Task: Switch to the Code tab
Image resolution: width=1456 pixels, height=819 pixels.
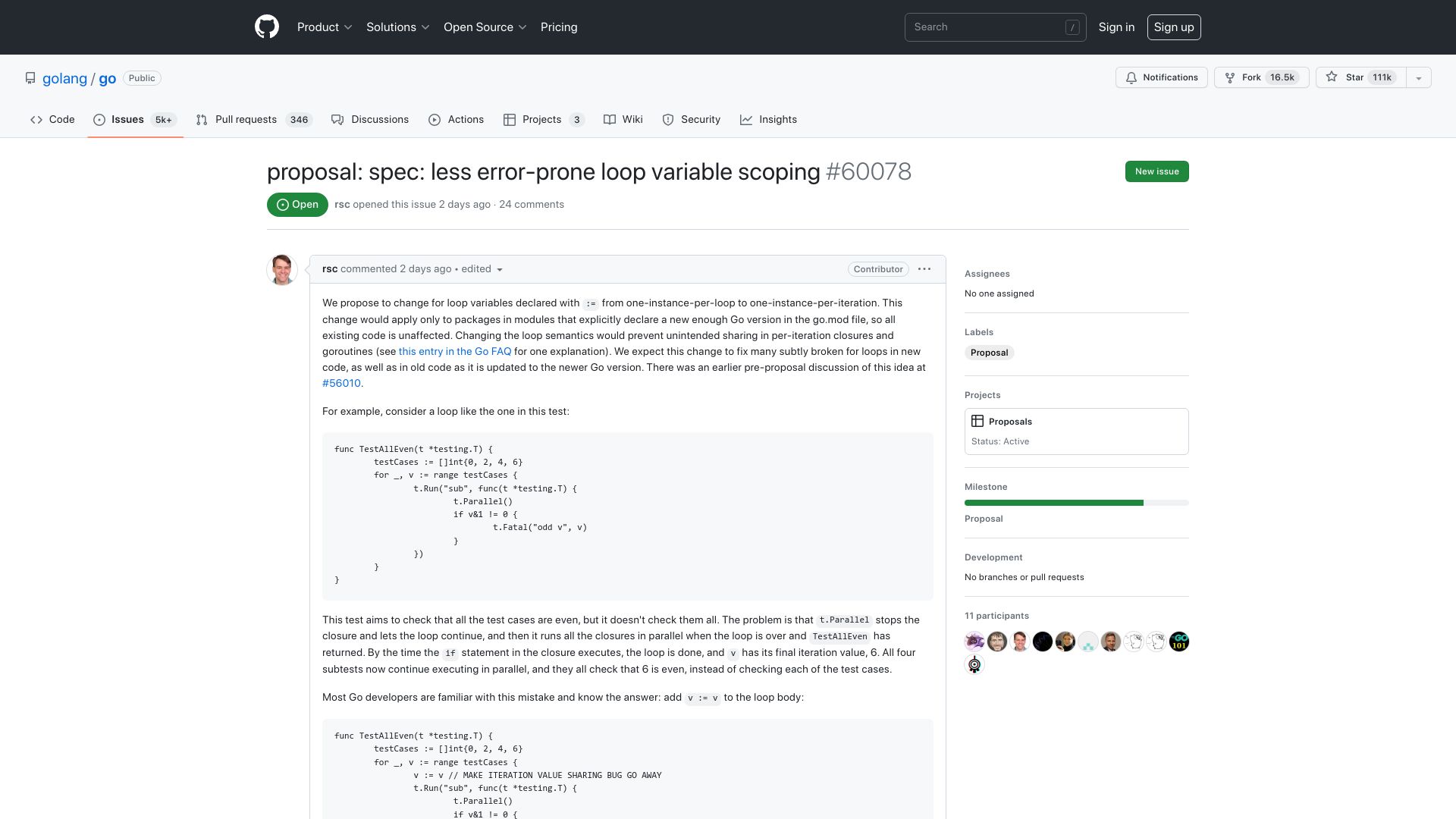Action: (x=52, y=120)
